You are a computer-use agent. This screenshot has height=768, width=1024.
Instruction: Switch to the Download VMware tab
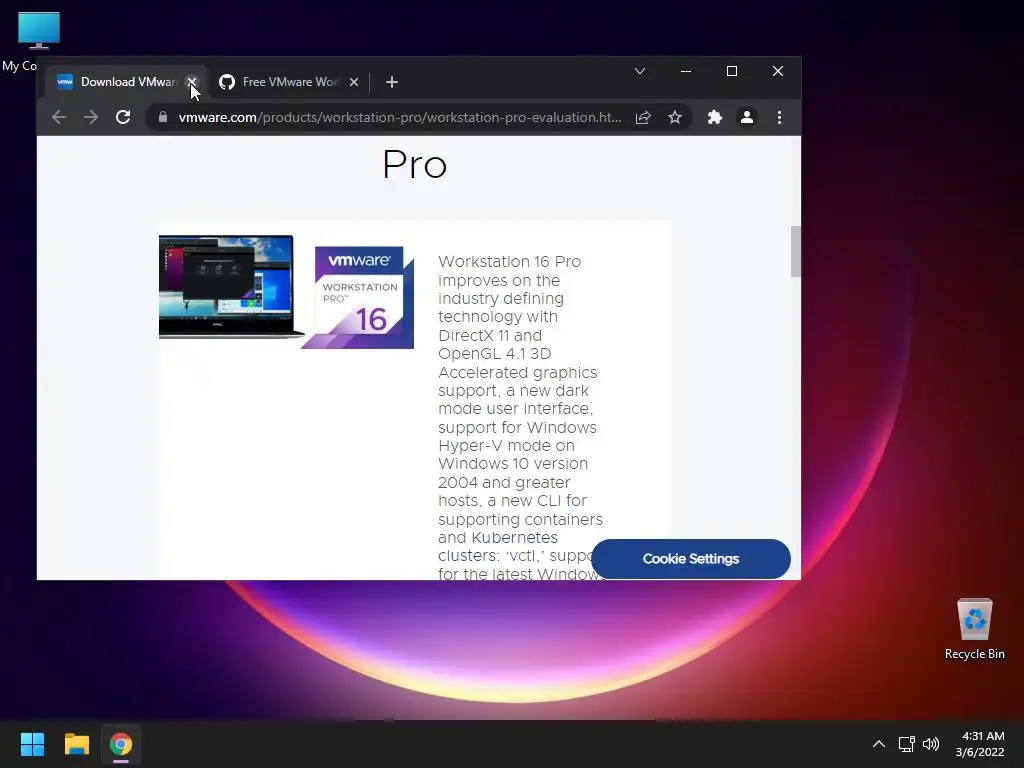tap(127, 82)
